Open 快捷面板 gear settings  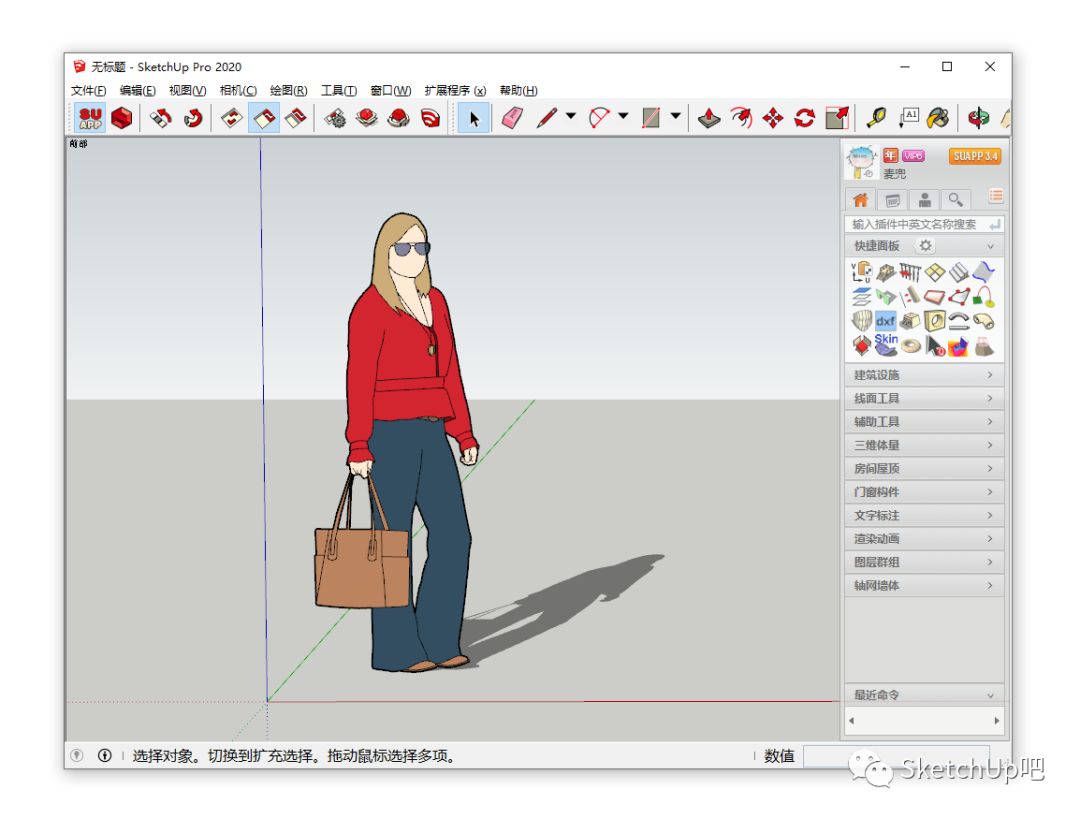(926, 246)
